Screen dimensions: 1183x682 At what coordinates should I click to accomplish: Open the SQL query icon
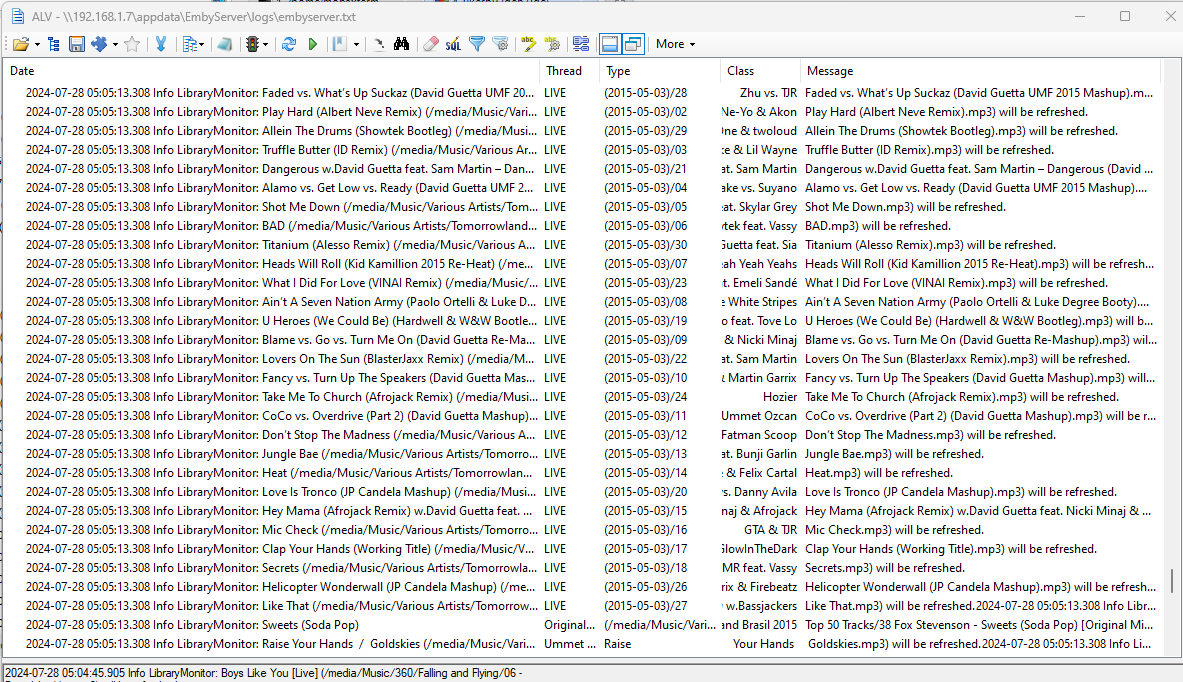pyautogui.click(x=453, y=44)
